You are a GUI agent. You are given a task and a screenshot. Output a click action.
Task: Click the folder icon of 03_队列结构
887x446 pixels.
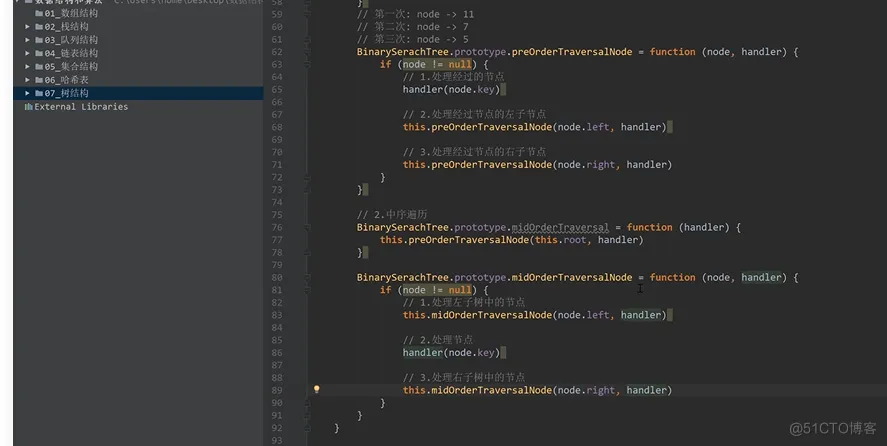click(x=39, y=40)
